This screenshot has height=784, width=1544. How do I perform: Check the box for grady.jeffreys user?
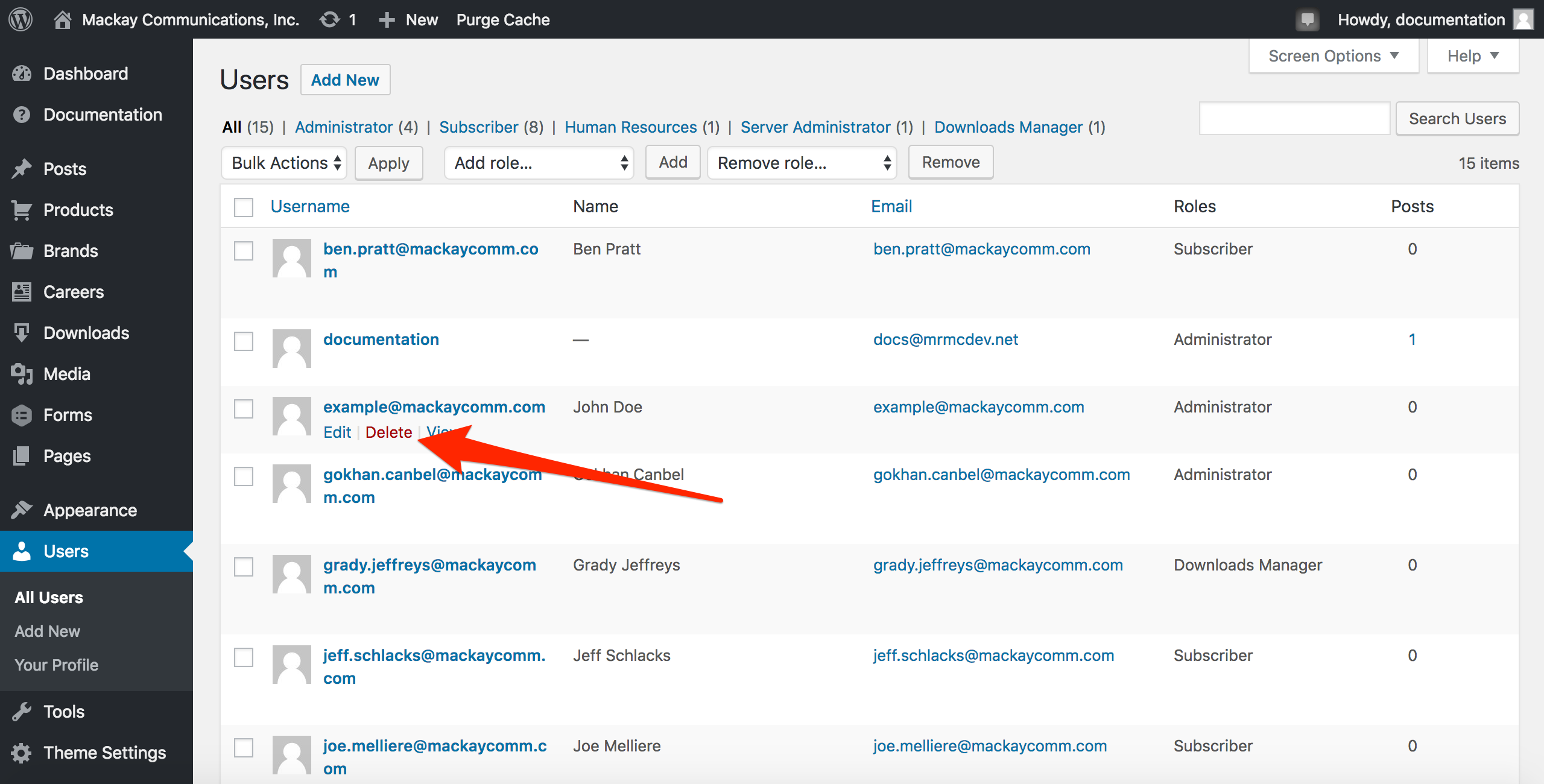pos(244,567)
